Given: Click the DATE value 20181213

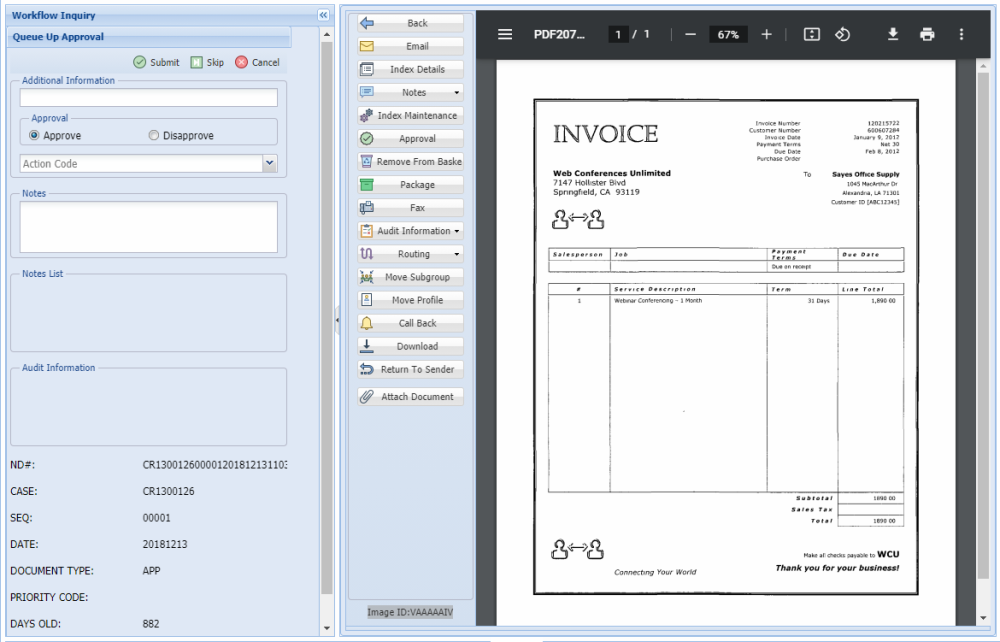Looking at the screenshot, I should pos(165,544).
